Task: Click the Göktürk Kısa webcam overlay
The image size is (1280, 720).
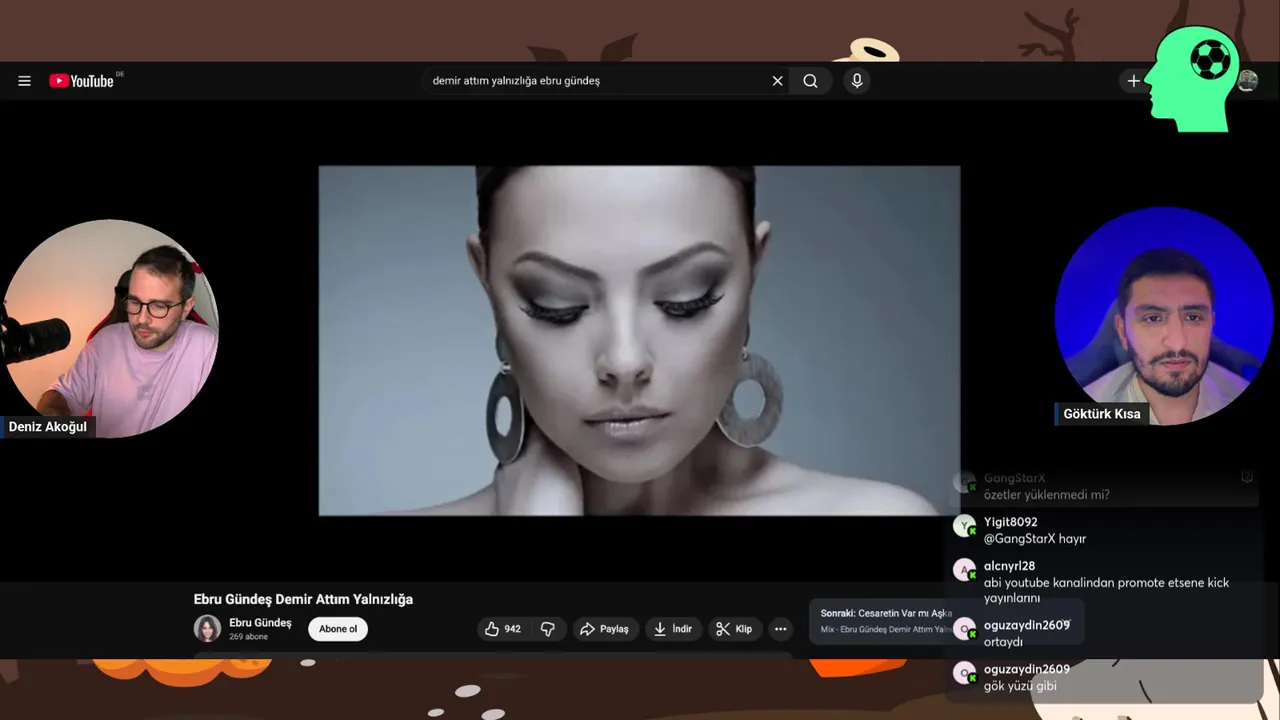Action: point(1162,317)
